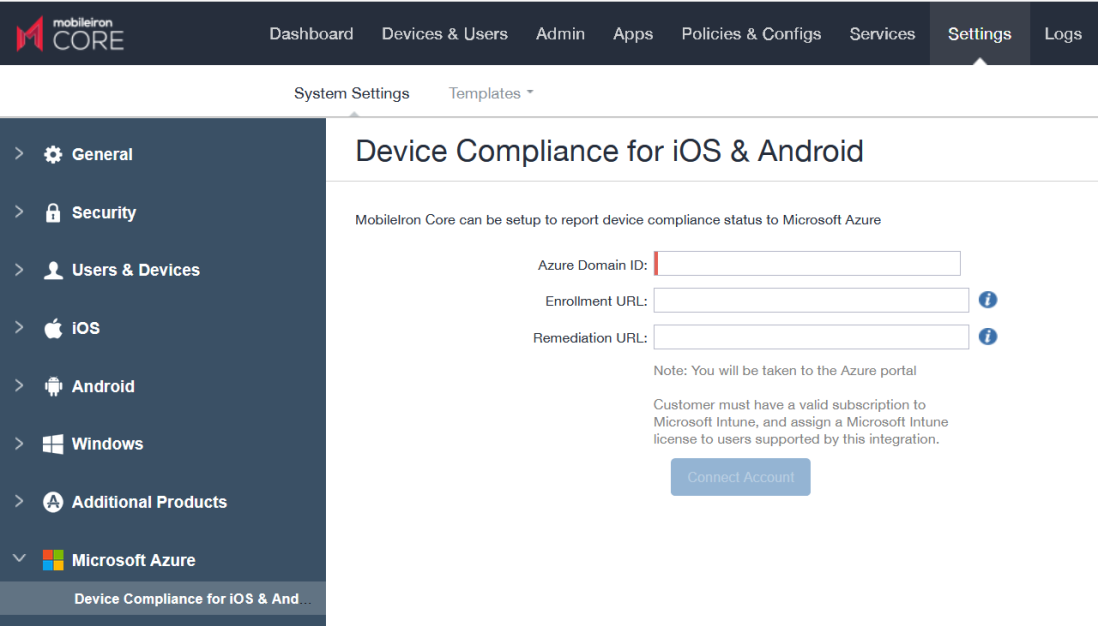Click the General gear icon
Screen dimensions: 1098x626
point(53,154)
